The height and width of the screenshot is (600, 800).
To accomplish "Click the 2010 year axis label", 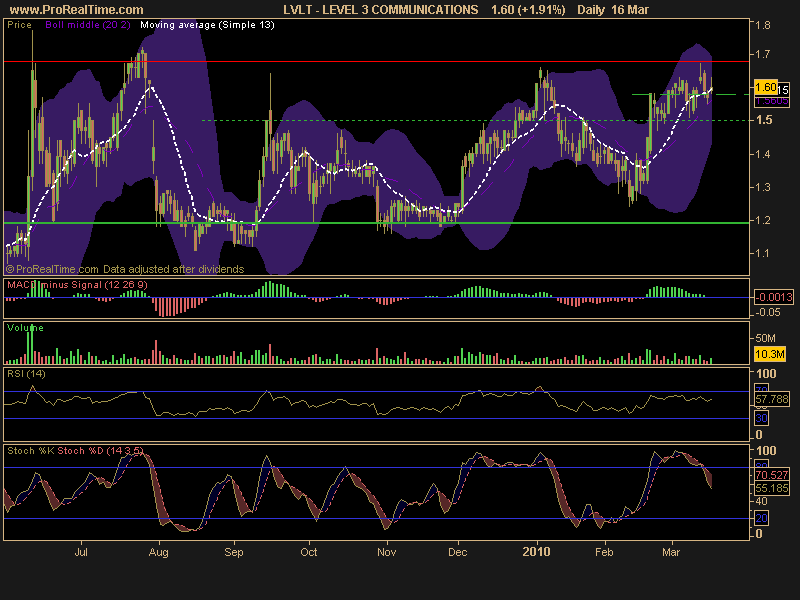I will pos(537,552).
